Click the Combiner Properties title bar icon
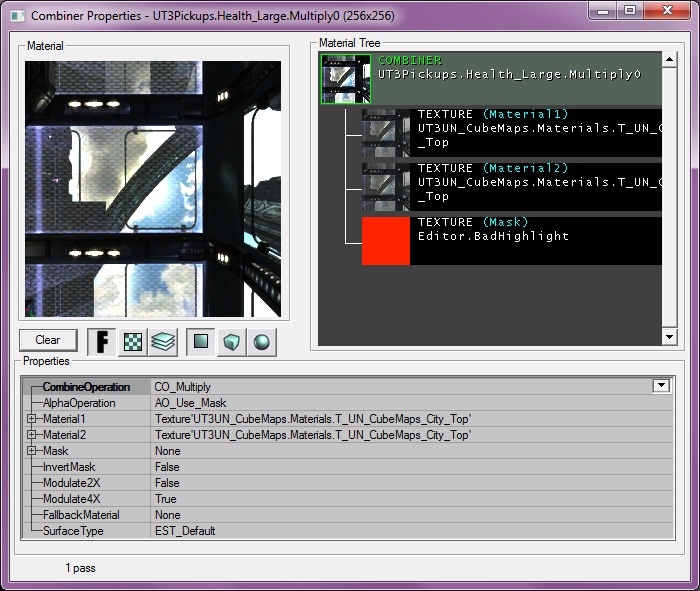 pos(16,15)
